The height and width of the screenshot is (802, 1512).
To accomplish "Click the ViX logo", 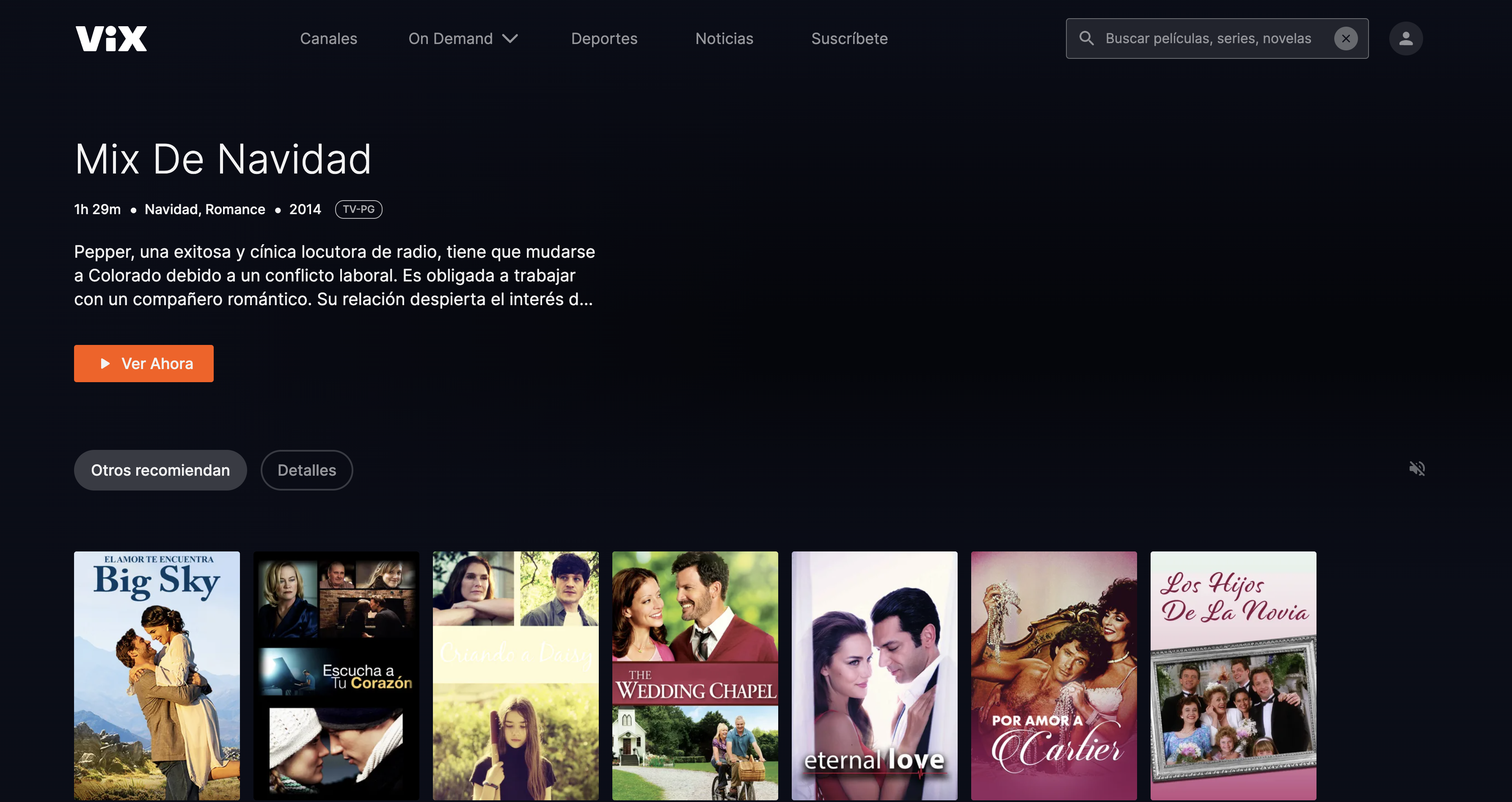I will [111, 39].
